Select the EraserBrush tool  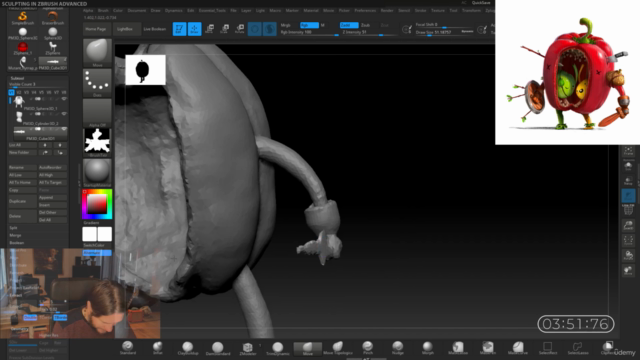click(53, 18)
